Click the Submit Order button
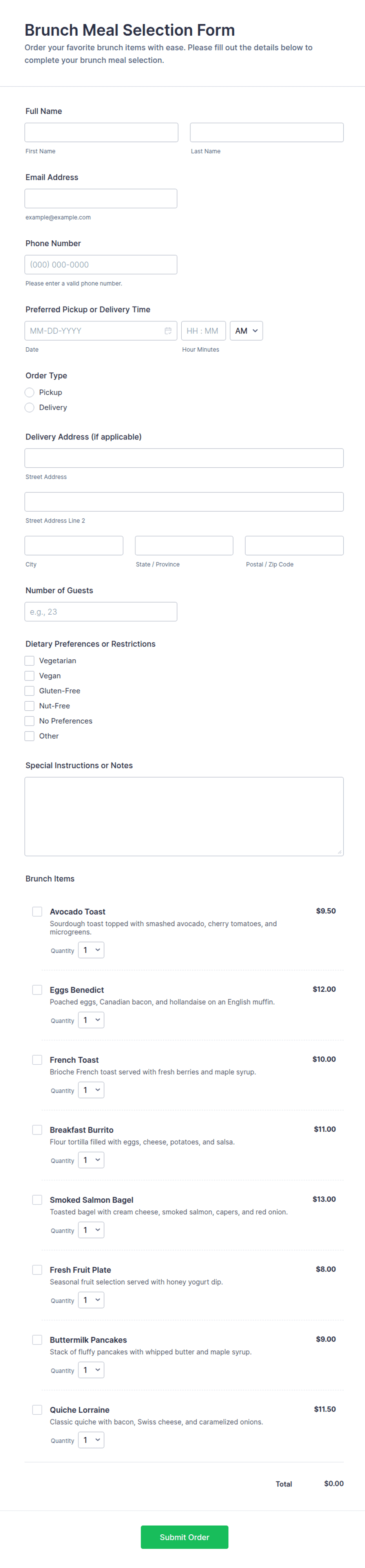The width and height of the screenshot is (365, 1568). pyautogui.click(x=184, y=1537)
